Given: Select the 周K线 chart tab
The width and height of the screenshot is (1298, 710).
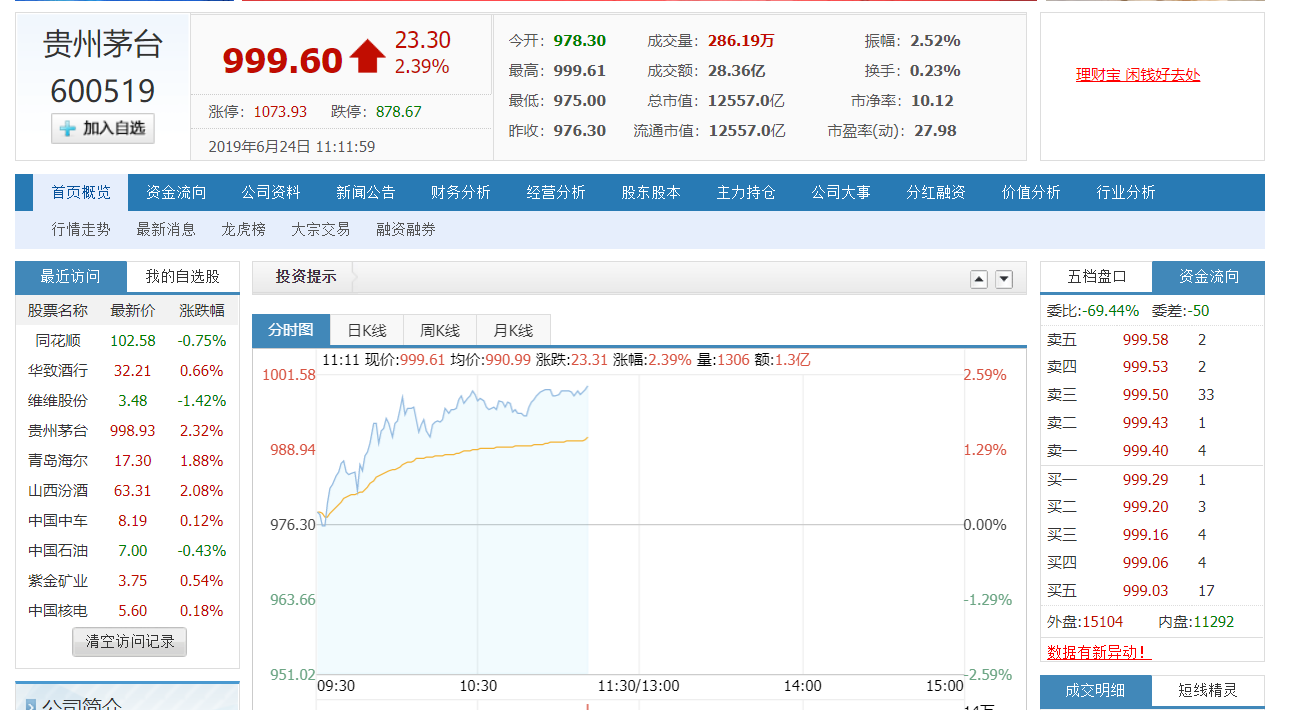Looking at the screenshot, I should coord(440,331).
